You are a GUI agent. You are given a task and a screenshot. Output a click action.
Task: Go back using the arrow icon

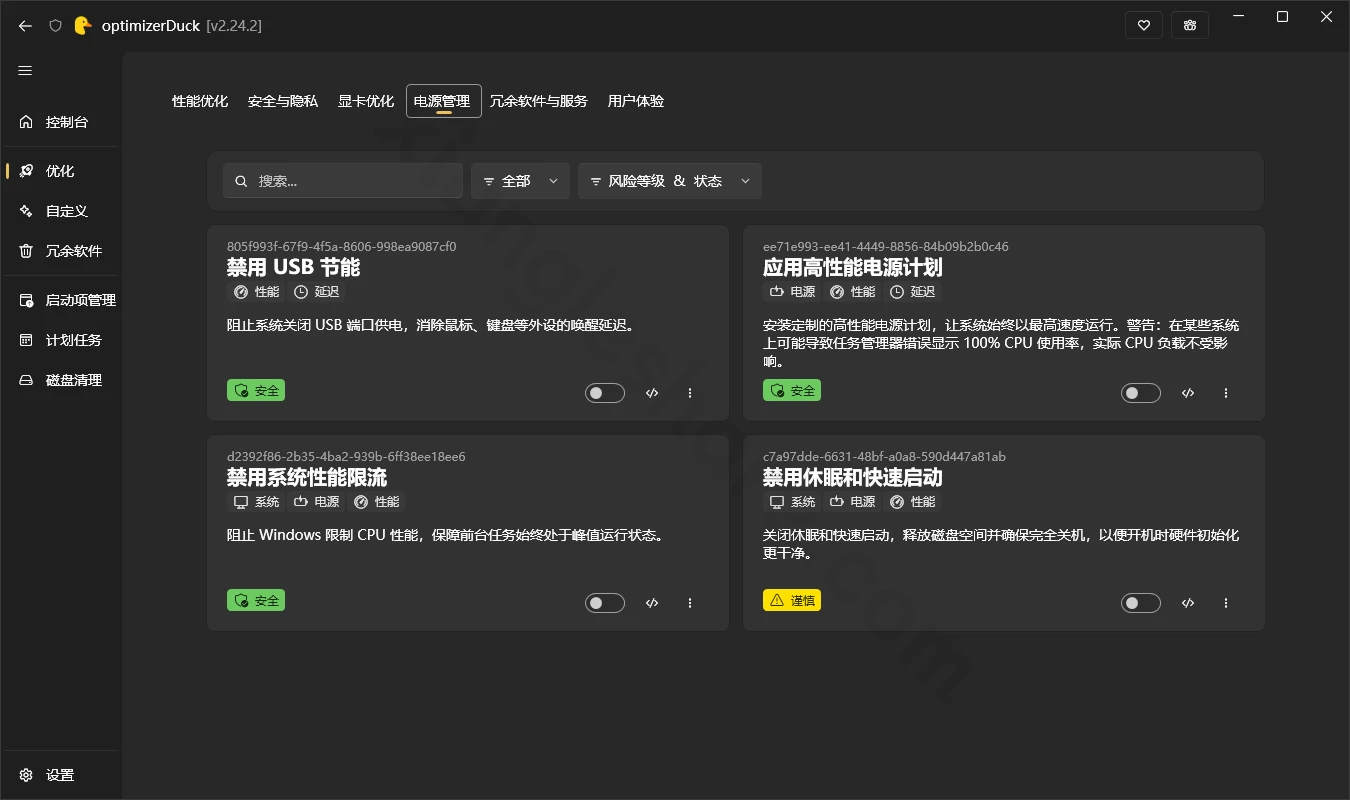point(25,26)
